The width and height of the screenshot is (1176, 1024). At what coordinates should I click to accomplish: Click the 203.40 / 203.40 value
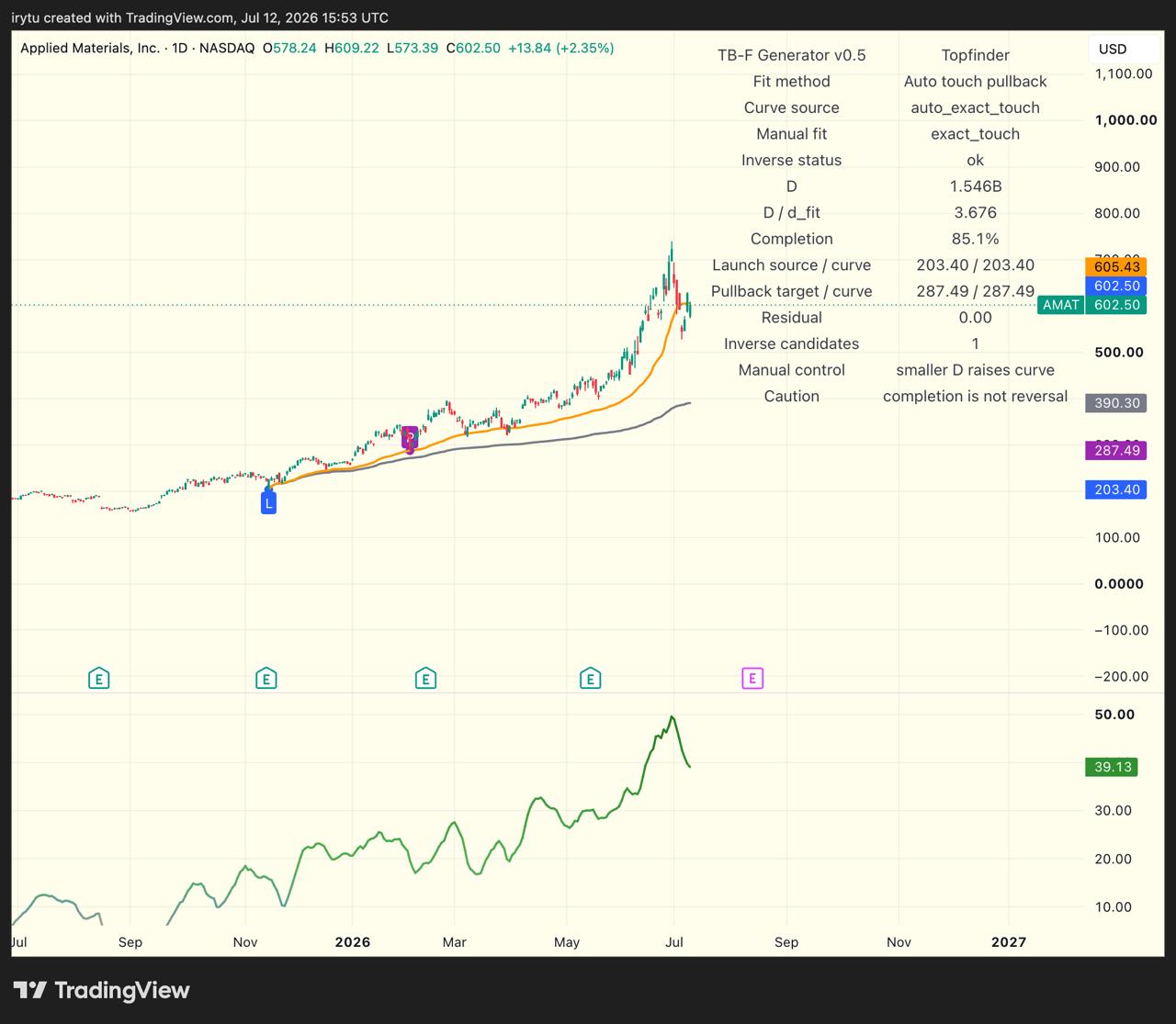[975, 265]
